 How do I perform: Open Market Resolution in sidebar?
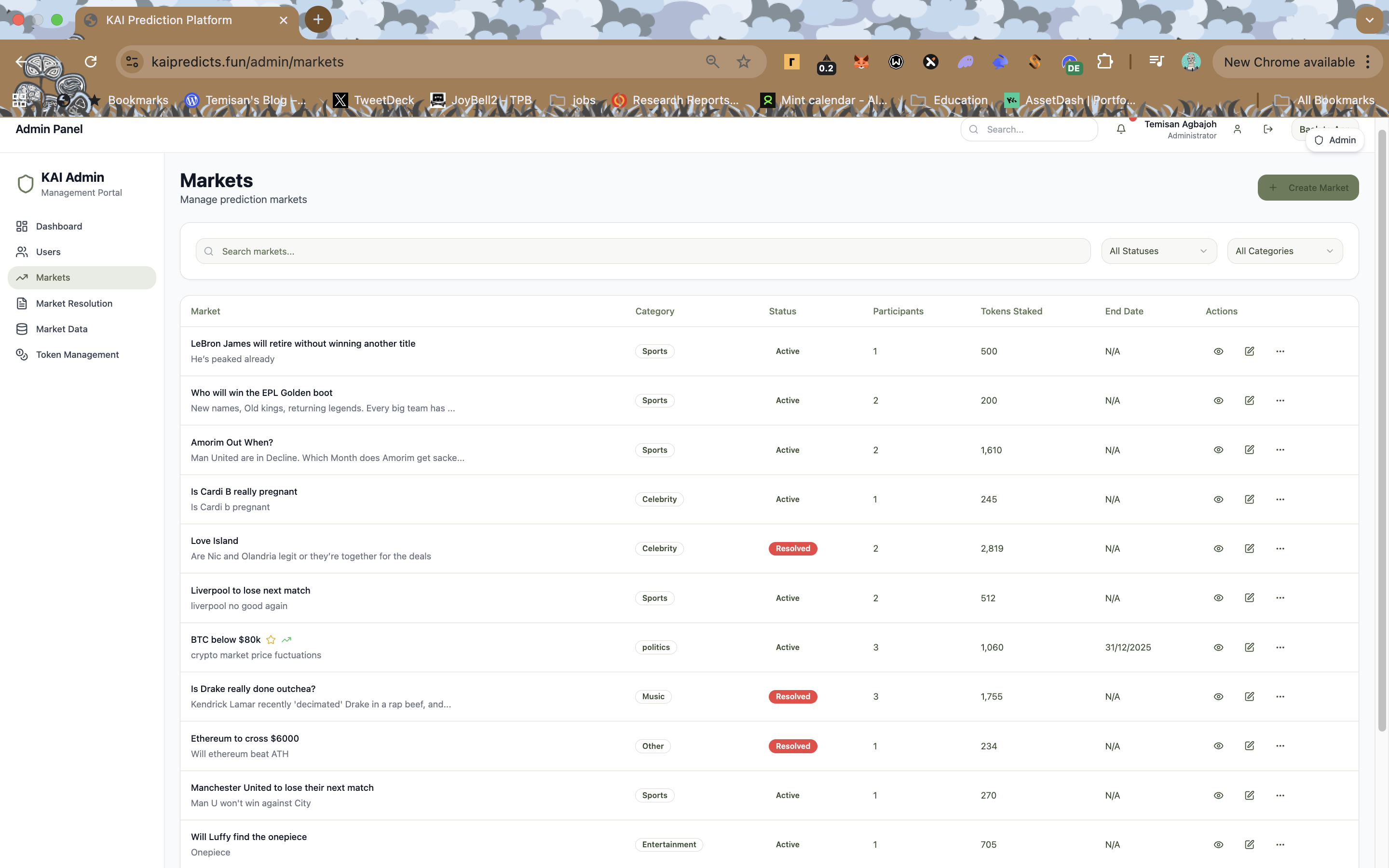[x=74, y=303]
